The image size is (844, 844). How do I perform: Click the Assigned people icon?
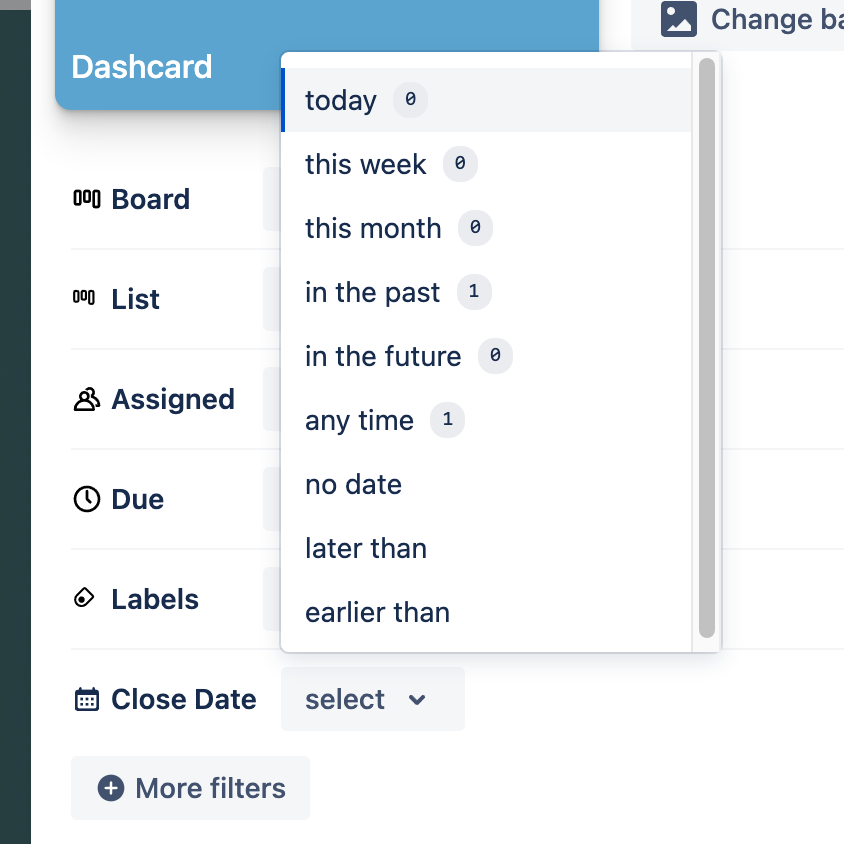pos(87,399)
